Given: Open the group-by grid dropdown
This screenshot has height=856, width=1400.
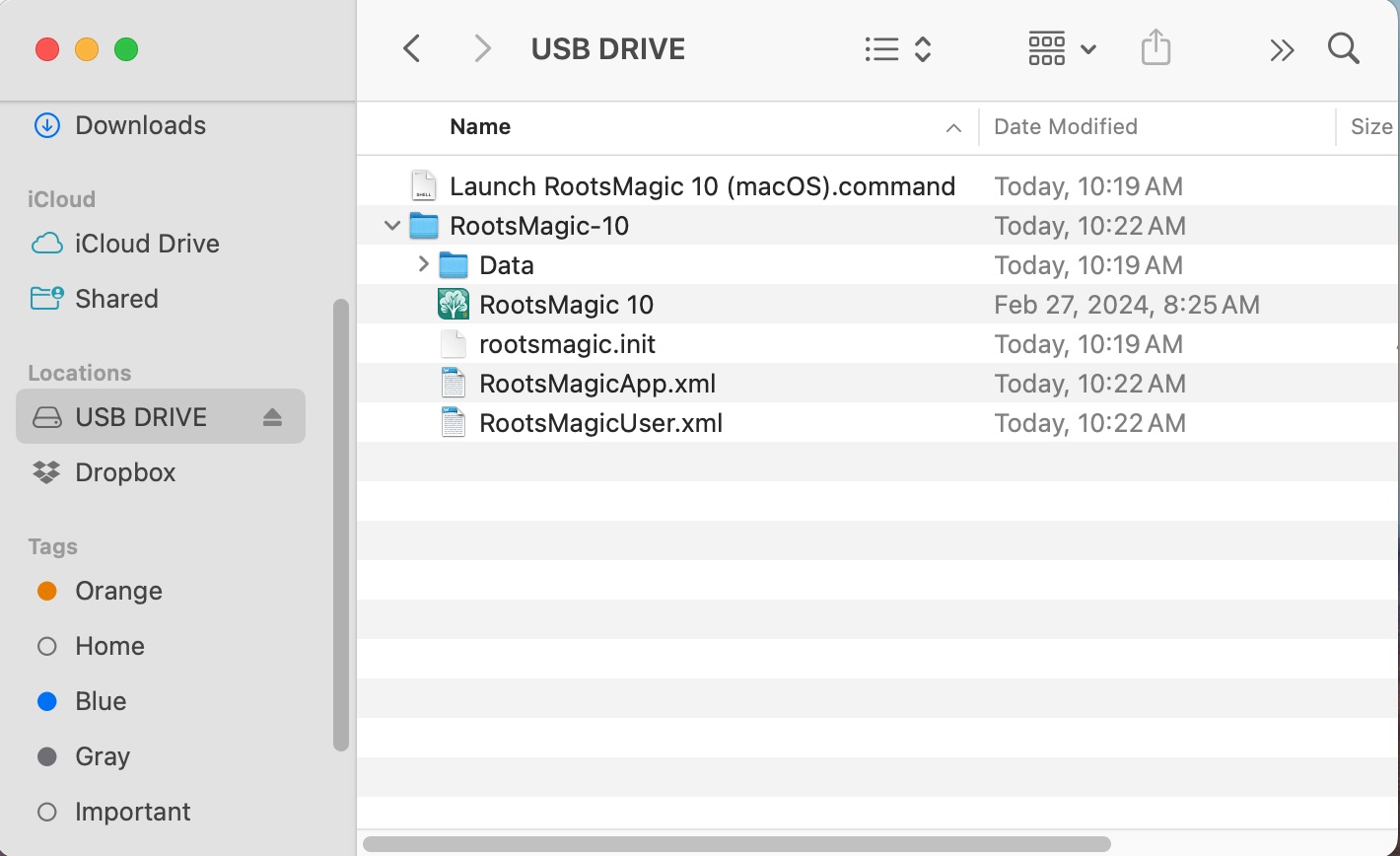Looking at the screenshot, I should click(1062, 48).
